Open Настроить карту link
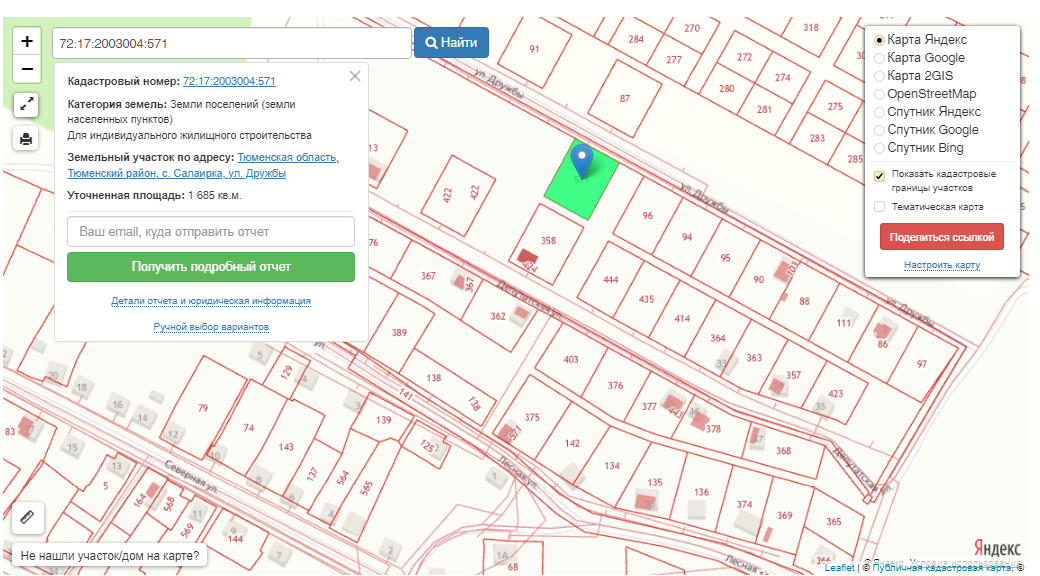1040x576 pixels. pos(942,265)
